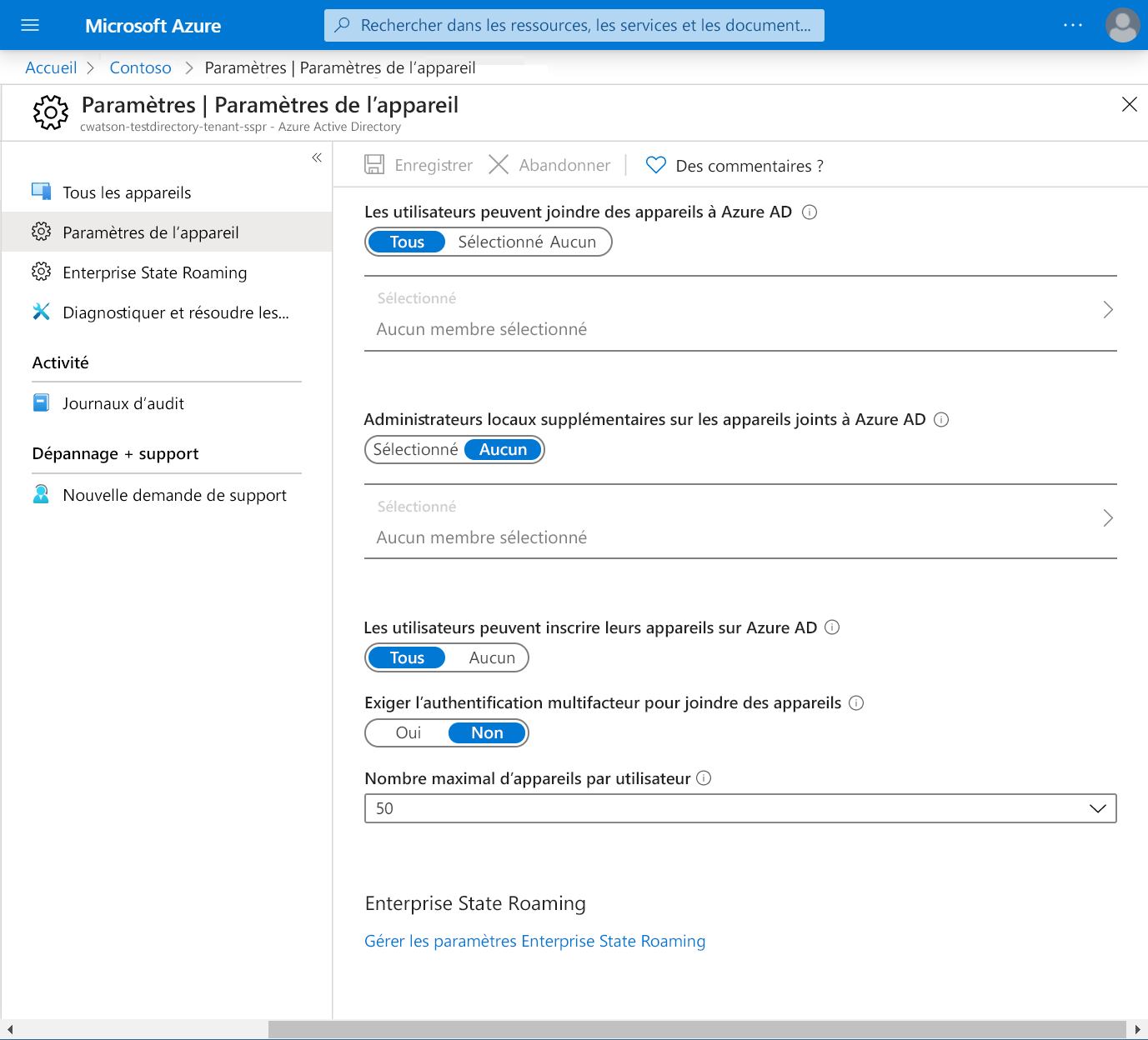1148x1040 pixels.
Task: Click the Journaux d'audit book icon
Action: pyautogui.click(x=41, y=402)
